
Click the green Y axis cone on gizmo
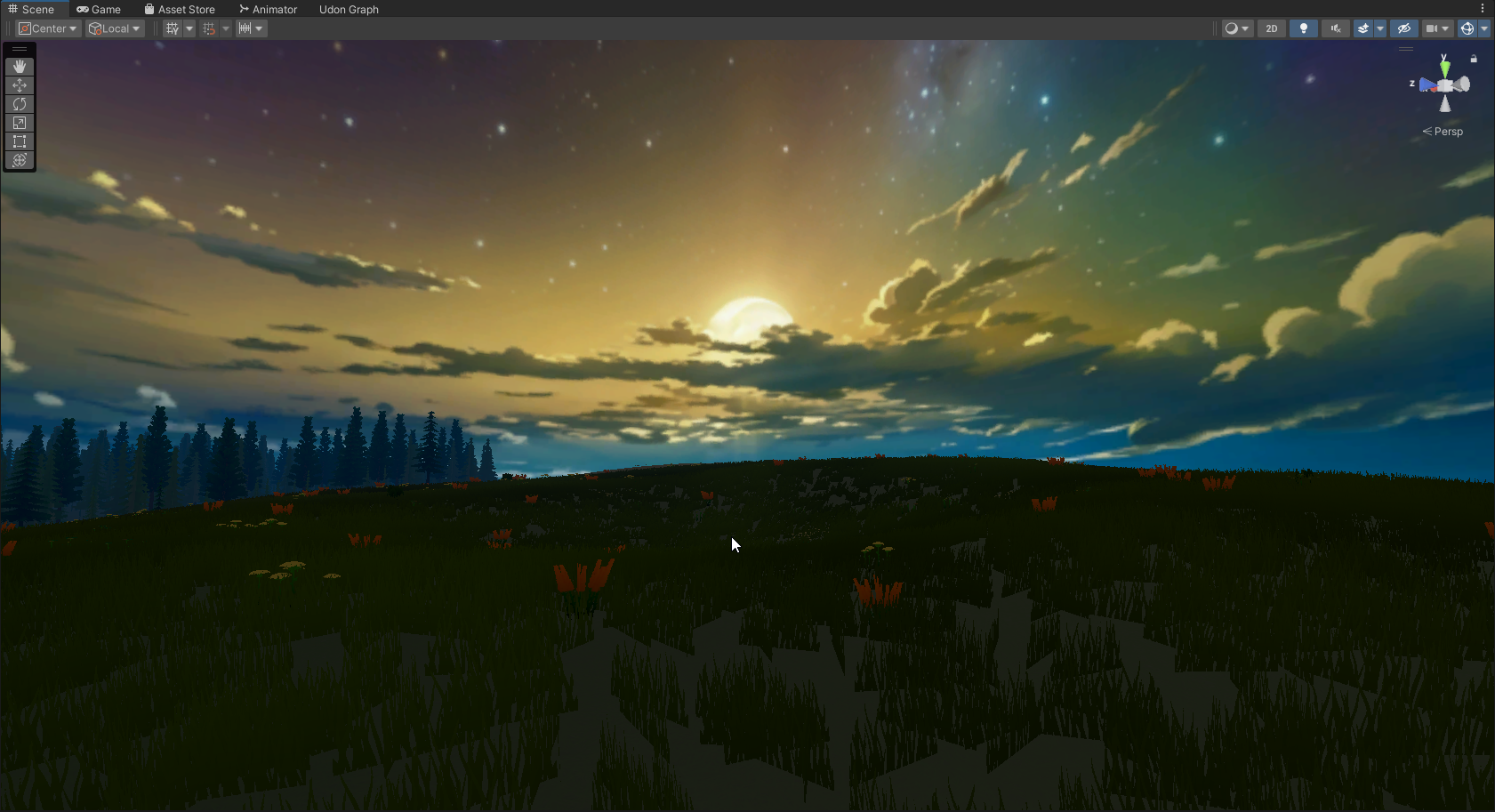tap(1445, 68)
